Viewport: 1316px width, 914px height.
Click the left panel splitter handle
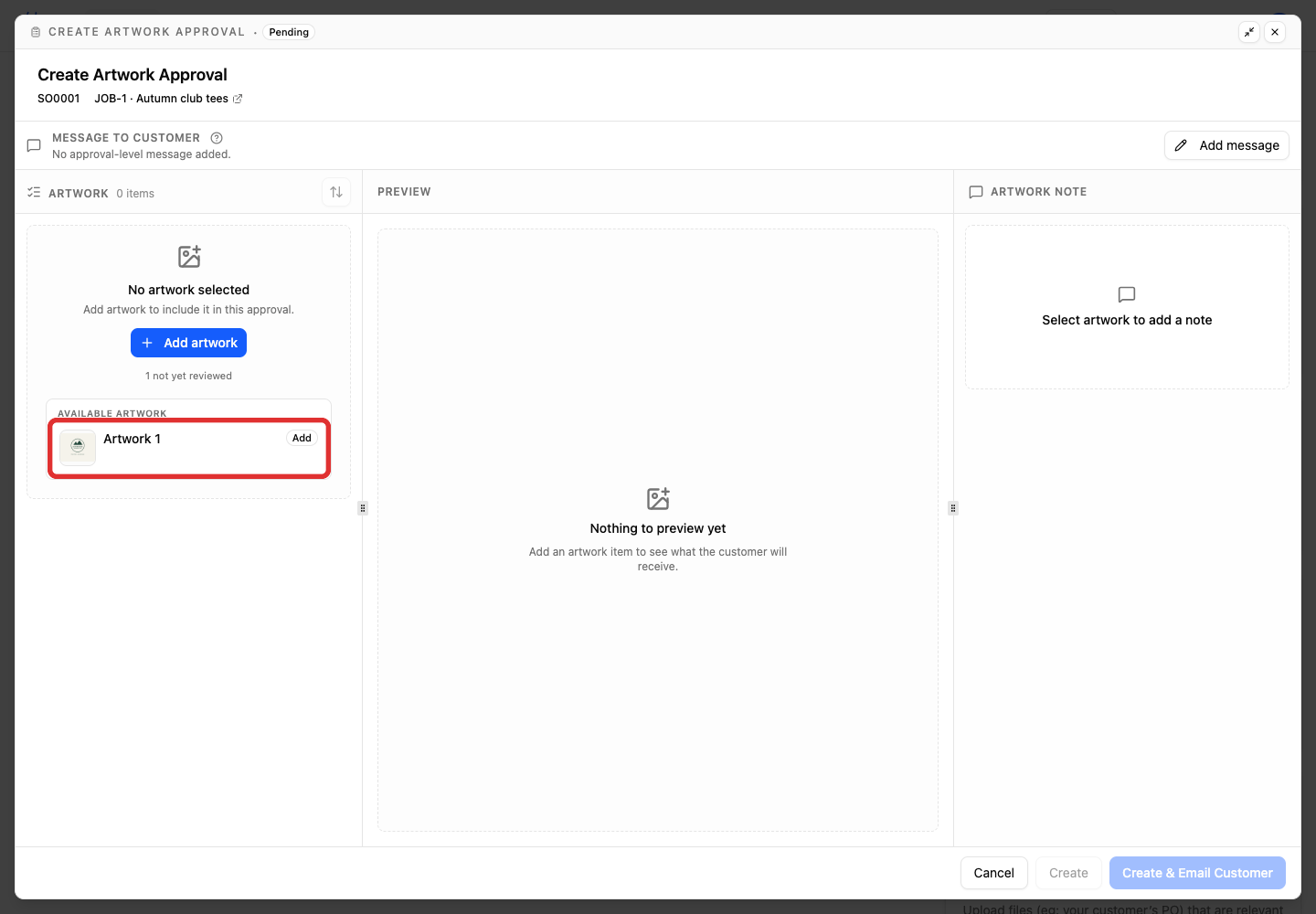363,508
